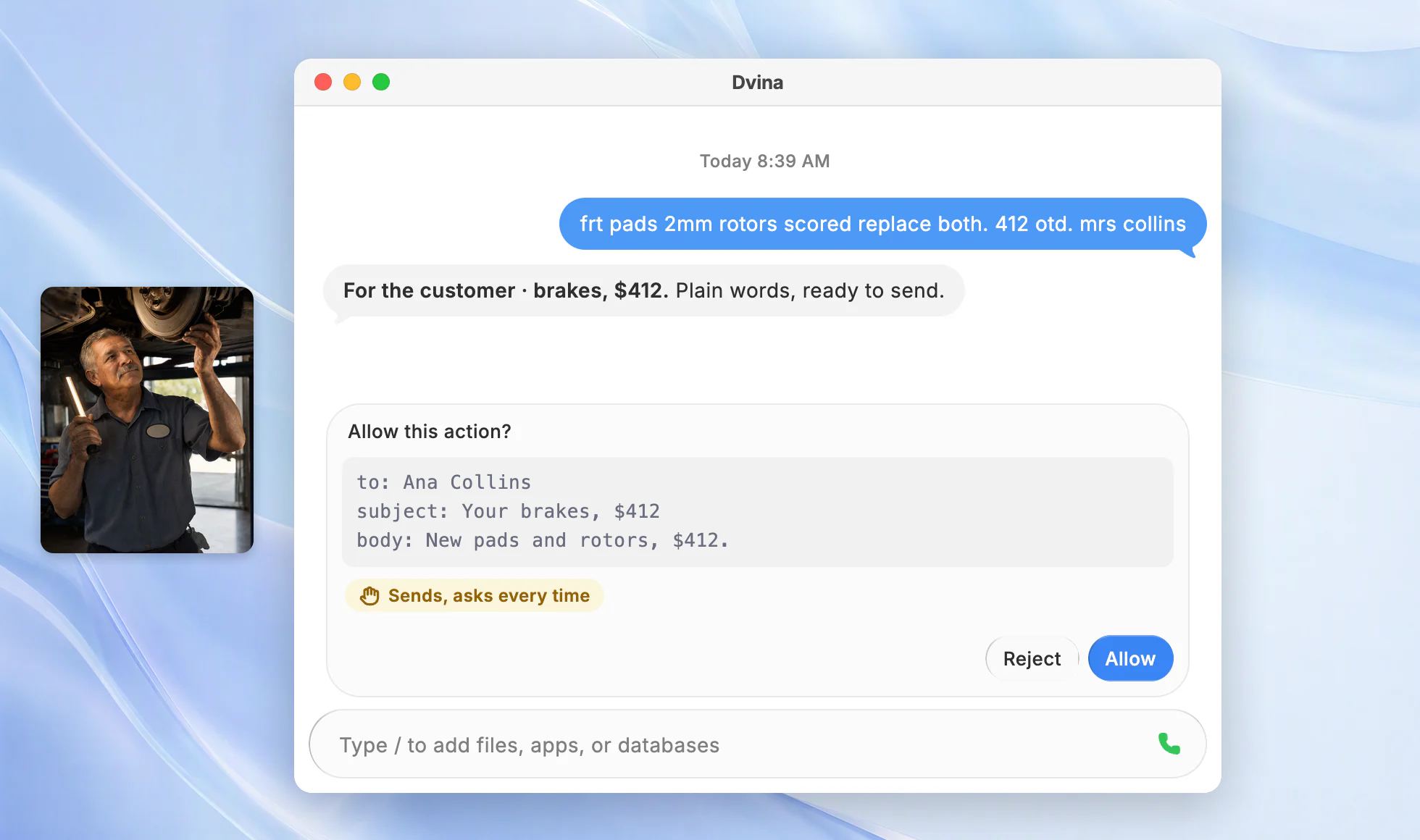The height and width of the screenshot is (840, 1420).
Task: Maximize the Dvina window with the green button
Action: 381,82
